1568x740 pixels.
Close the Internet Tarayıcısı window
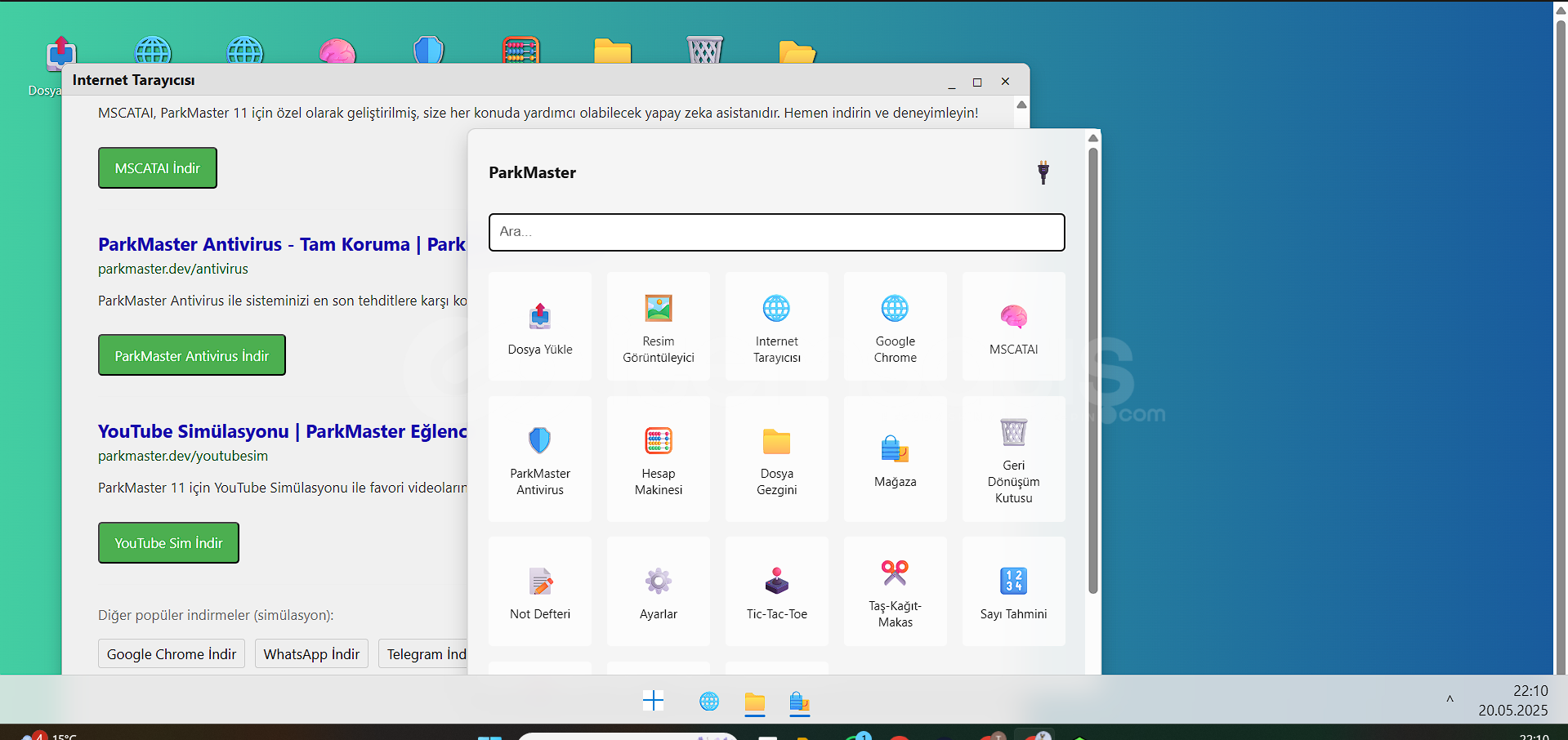[x=1005, y=82]
